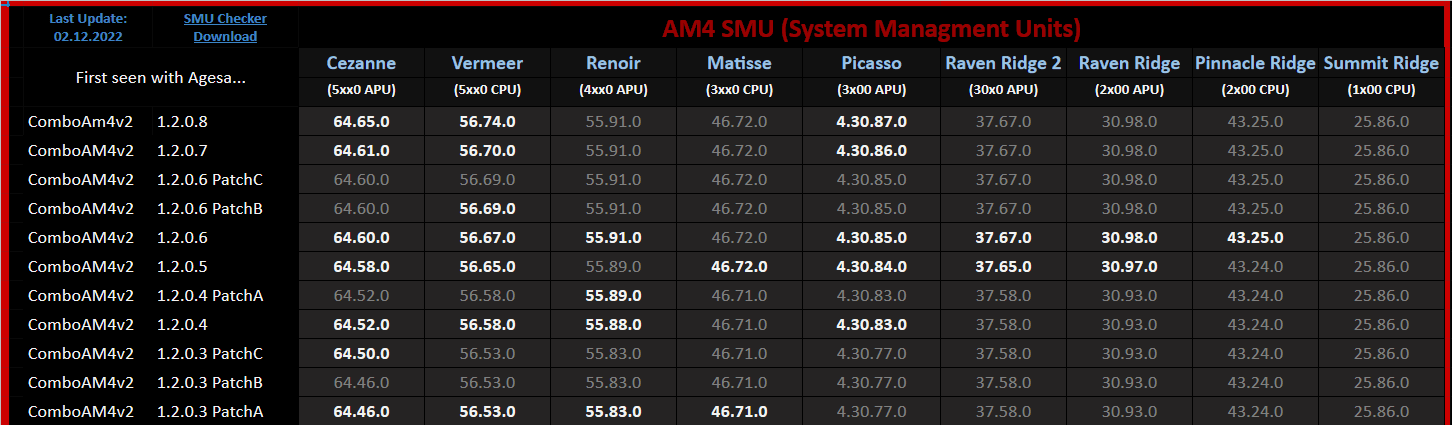This screenshot has width=1452, height=425.
Task: Select the Last Update date 02.12.2022
Action: click(90, 36)
